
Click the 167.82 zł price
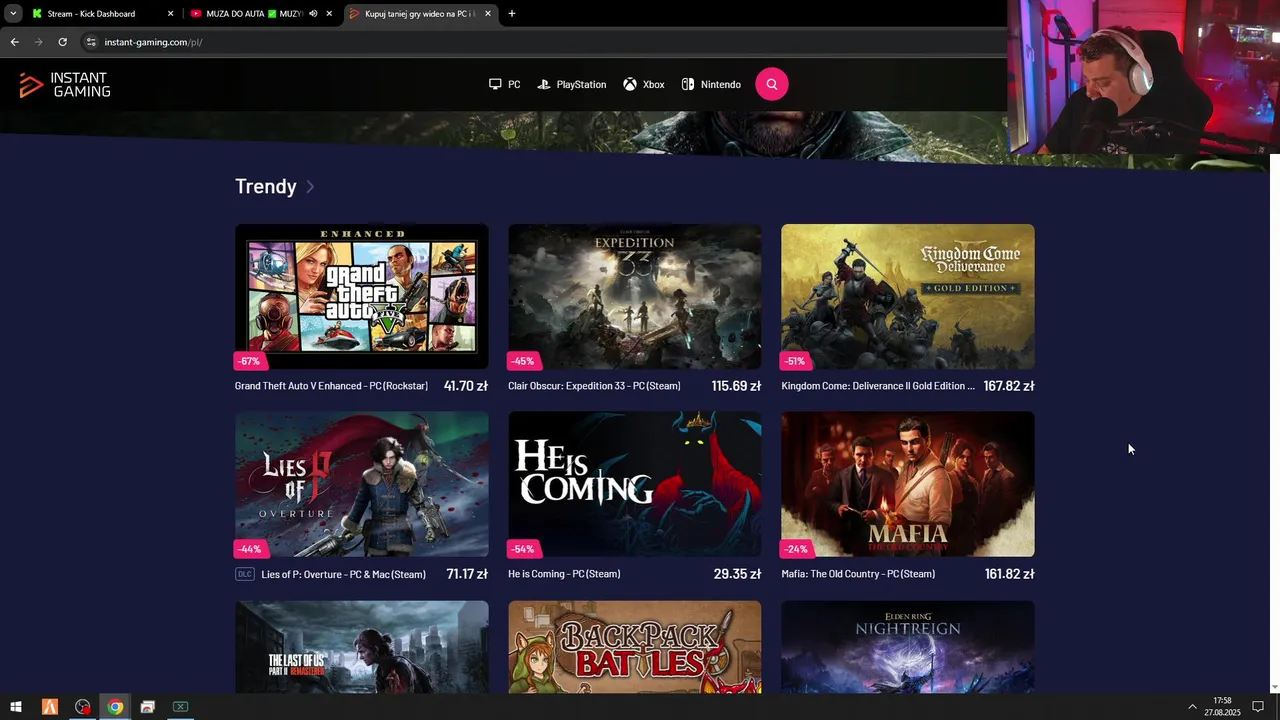point(1009,386)
